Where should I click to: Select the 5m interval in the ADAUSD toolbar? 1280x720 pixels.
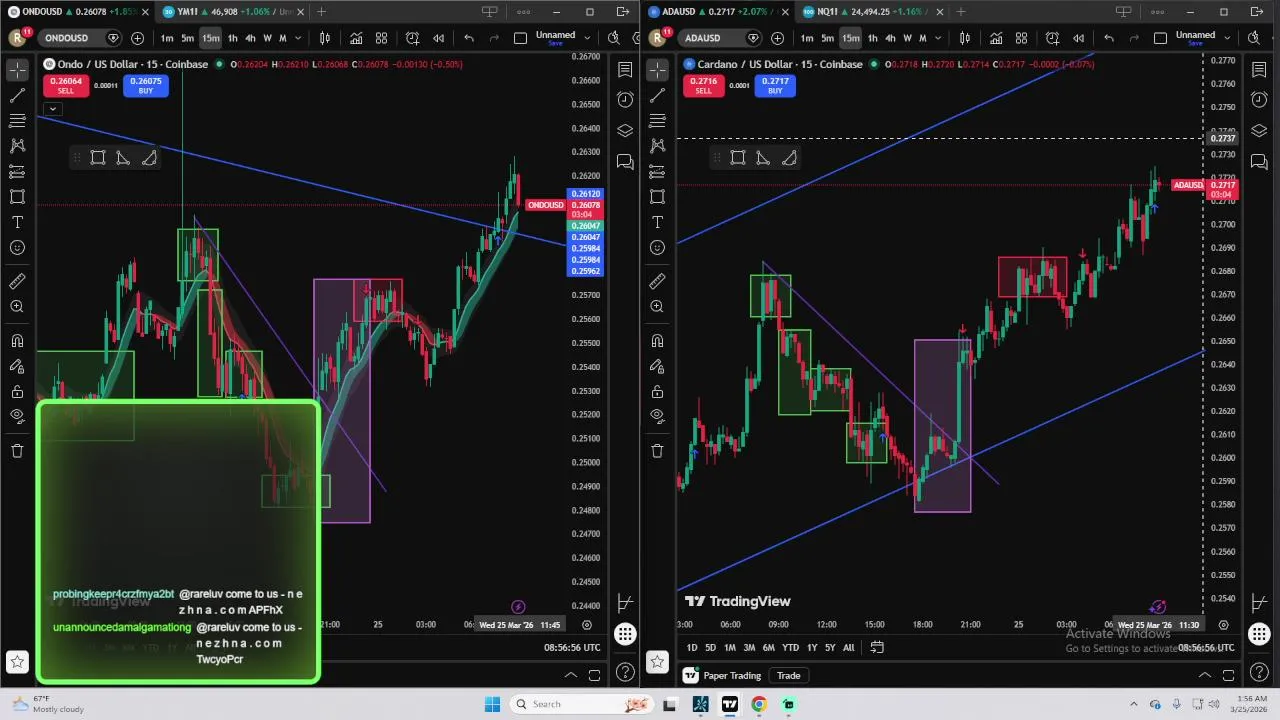click(827, 38)
